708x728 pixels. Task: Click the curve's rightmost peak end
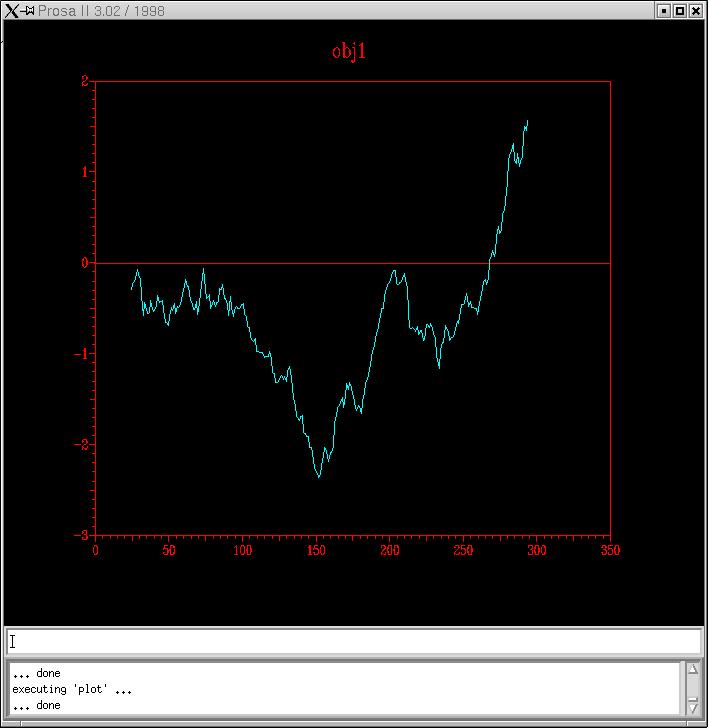click(x=527, y=121)
